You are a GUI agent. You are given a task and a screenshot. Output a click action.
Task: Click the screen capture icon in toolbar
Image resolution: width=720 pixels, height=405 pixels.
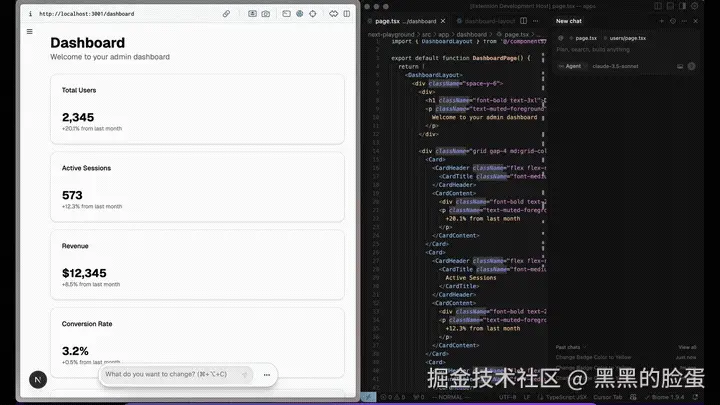pyautogui.click(x=253, y=14)
